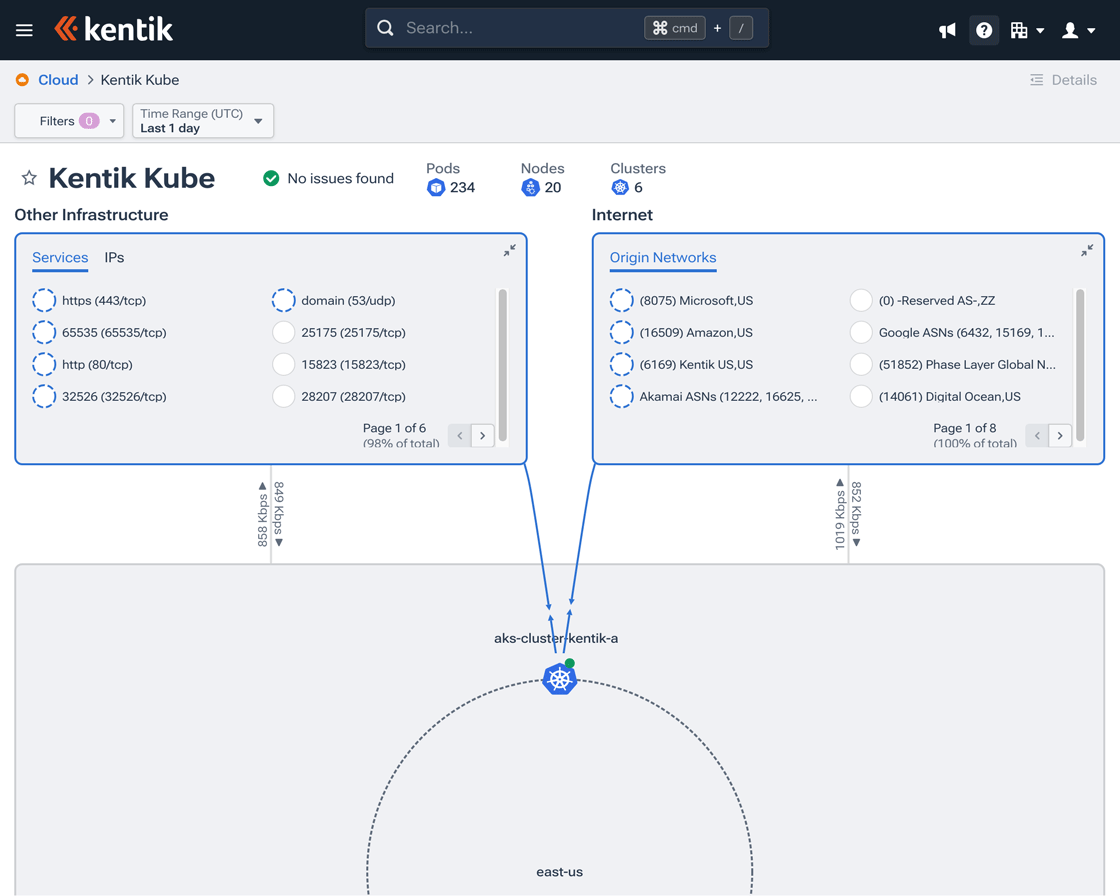Collapse the Services panel using its corner arrows
The width and height of the screenshot is (1120, 896).
pyautogui.click(x=509, y=251)
